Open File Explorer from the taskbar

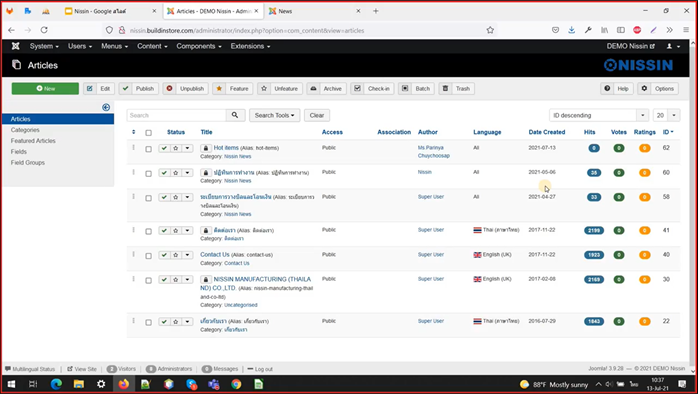pos(79,384)
